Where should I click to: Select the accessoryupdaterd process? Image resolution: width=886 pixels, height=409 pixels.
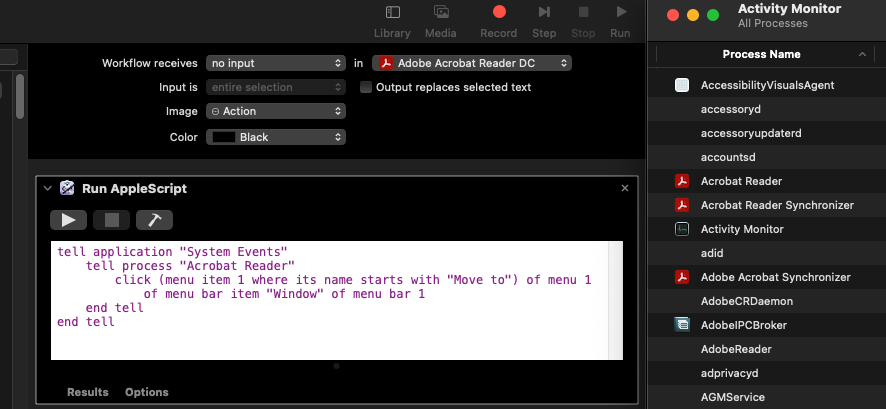click(x=767, y=133)
